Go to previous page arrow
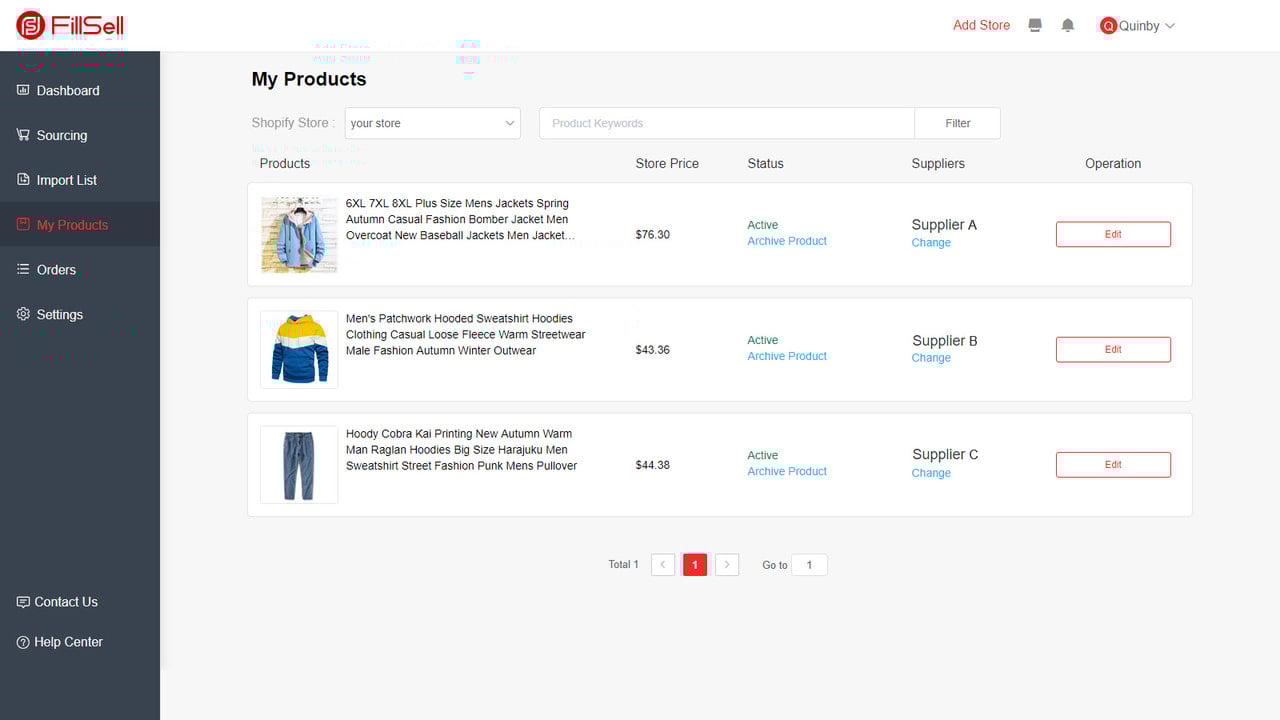1280x720 pixels. click(x=663, y=565)
